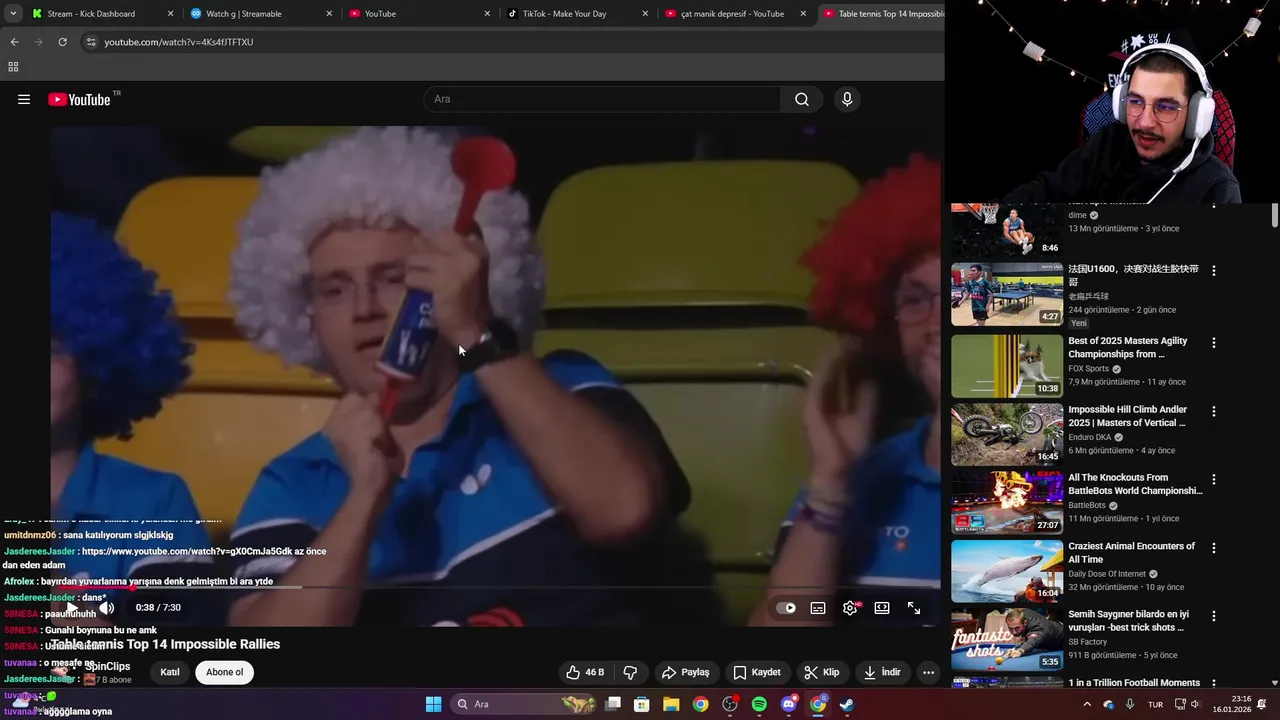Screen dimensions: 1280x720
Task: Seek on the video progress bar
Action: (x=495, y=587)
